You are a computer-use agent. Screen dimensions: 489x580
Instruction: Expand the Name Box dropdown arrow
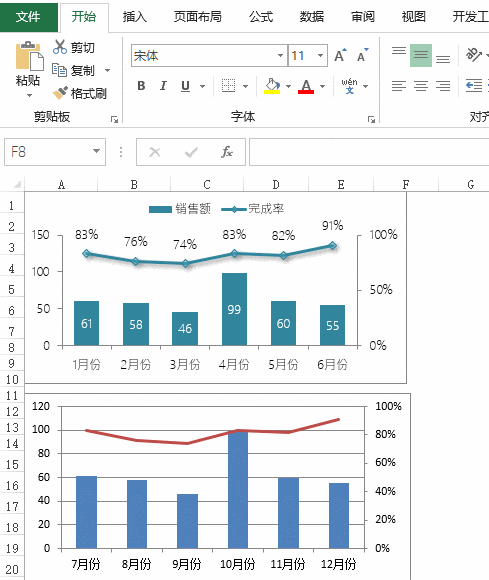tap(96, 151)
